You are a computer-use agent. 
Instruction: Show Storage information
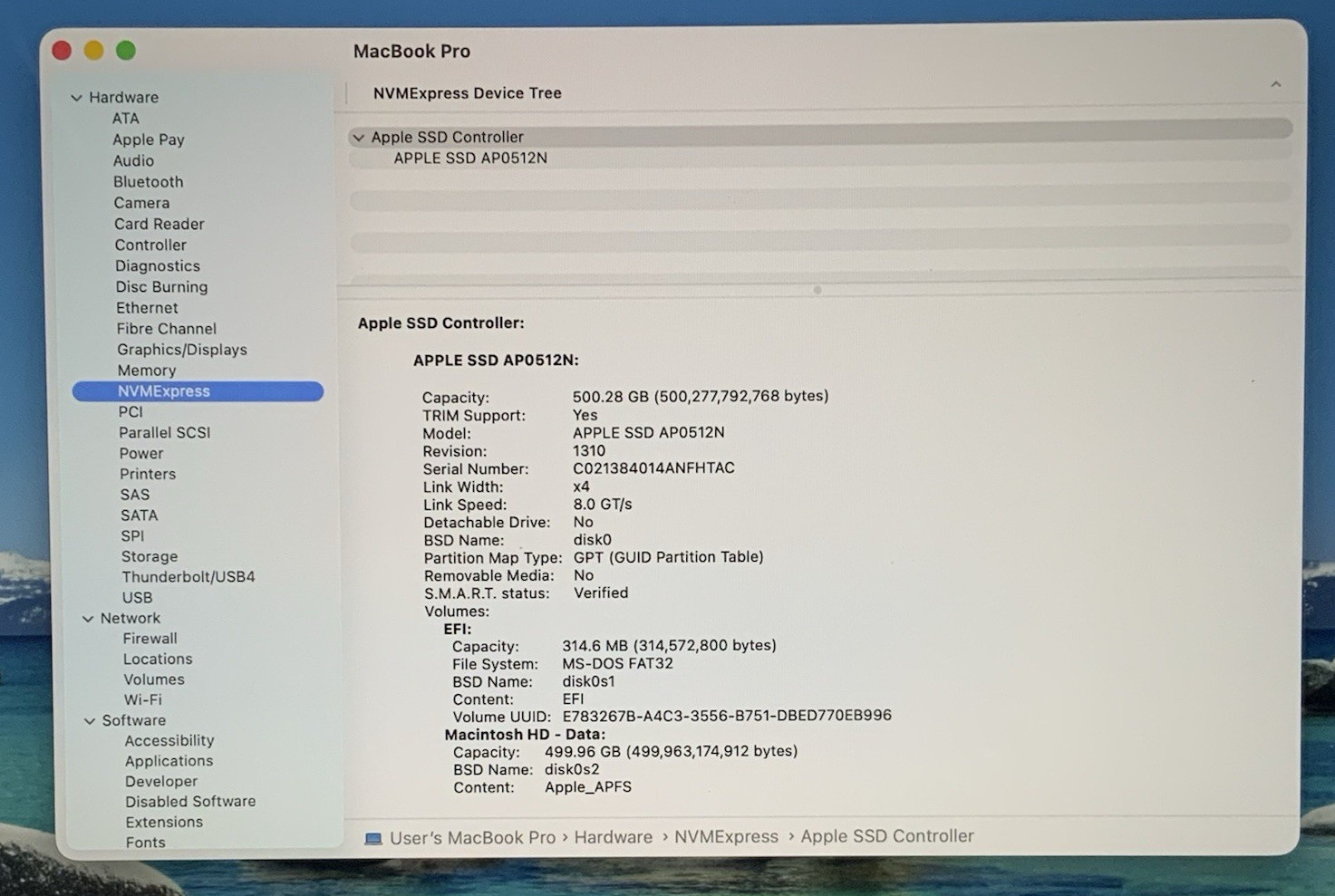[x=150, y=556]
